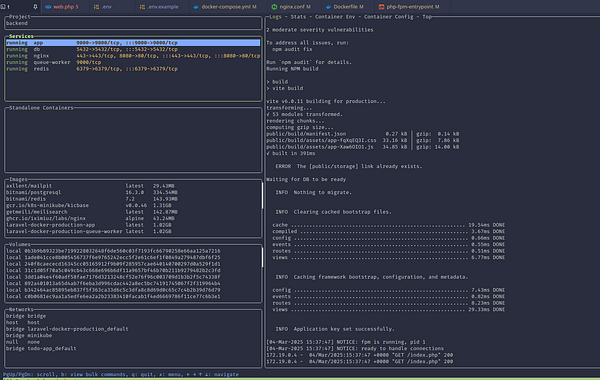Image resolution: width=600 pixels, height=380 pixels.
Task: Click the PHP icon on web.php tab
Action: 48,7
